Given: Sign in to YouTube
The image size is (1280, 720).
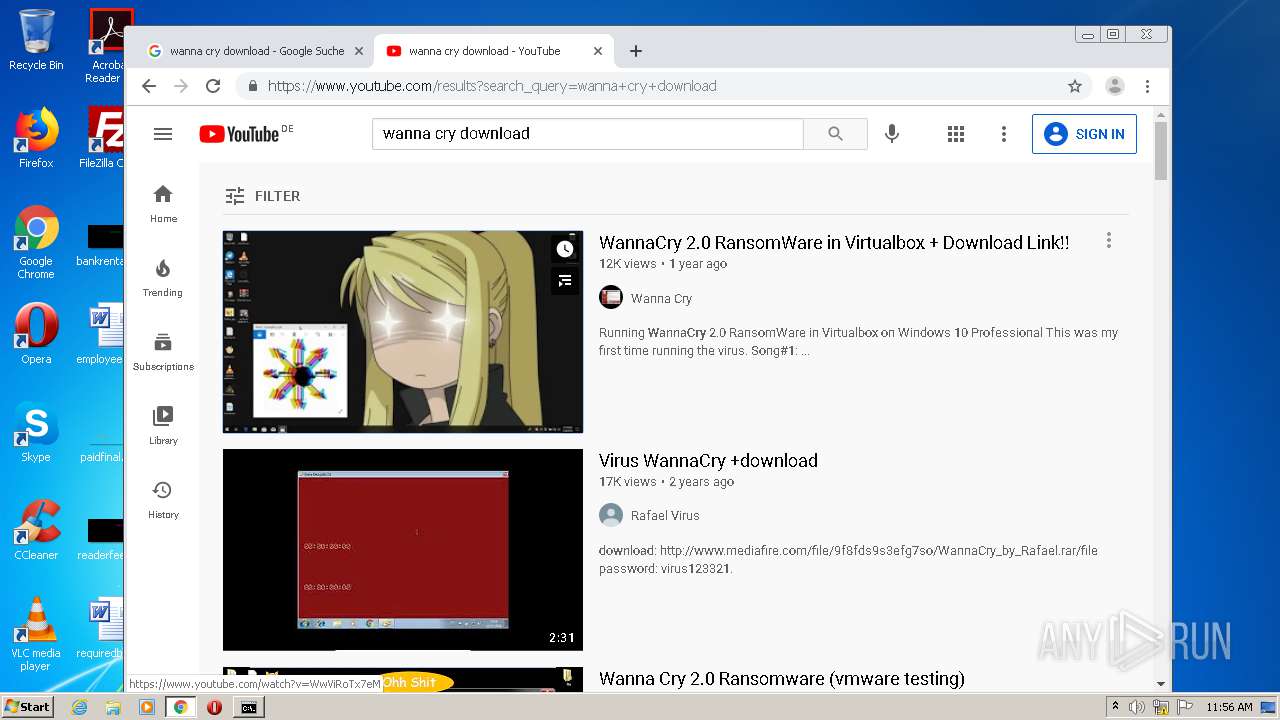Looking at the screenshot, I should click(x=1084, y=134).
